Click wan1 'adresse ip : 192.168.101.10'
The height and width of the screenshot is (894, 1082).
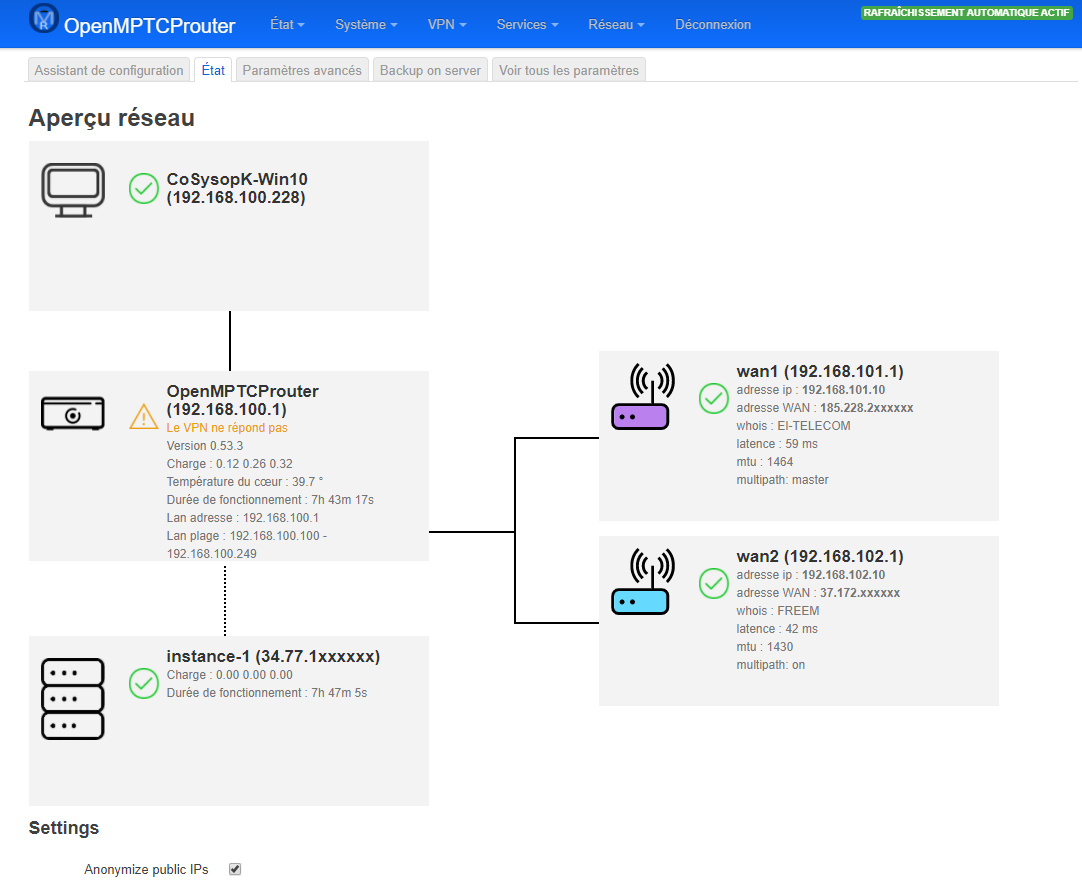click(x=811, y=390)
